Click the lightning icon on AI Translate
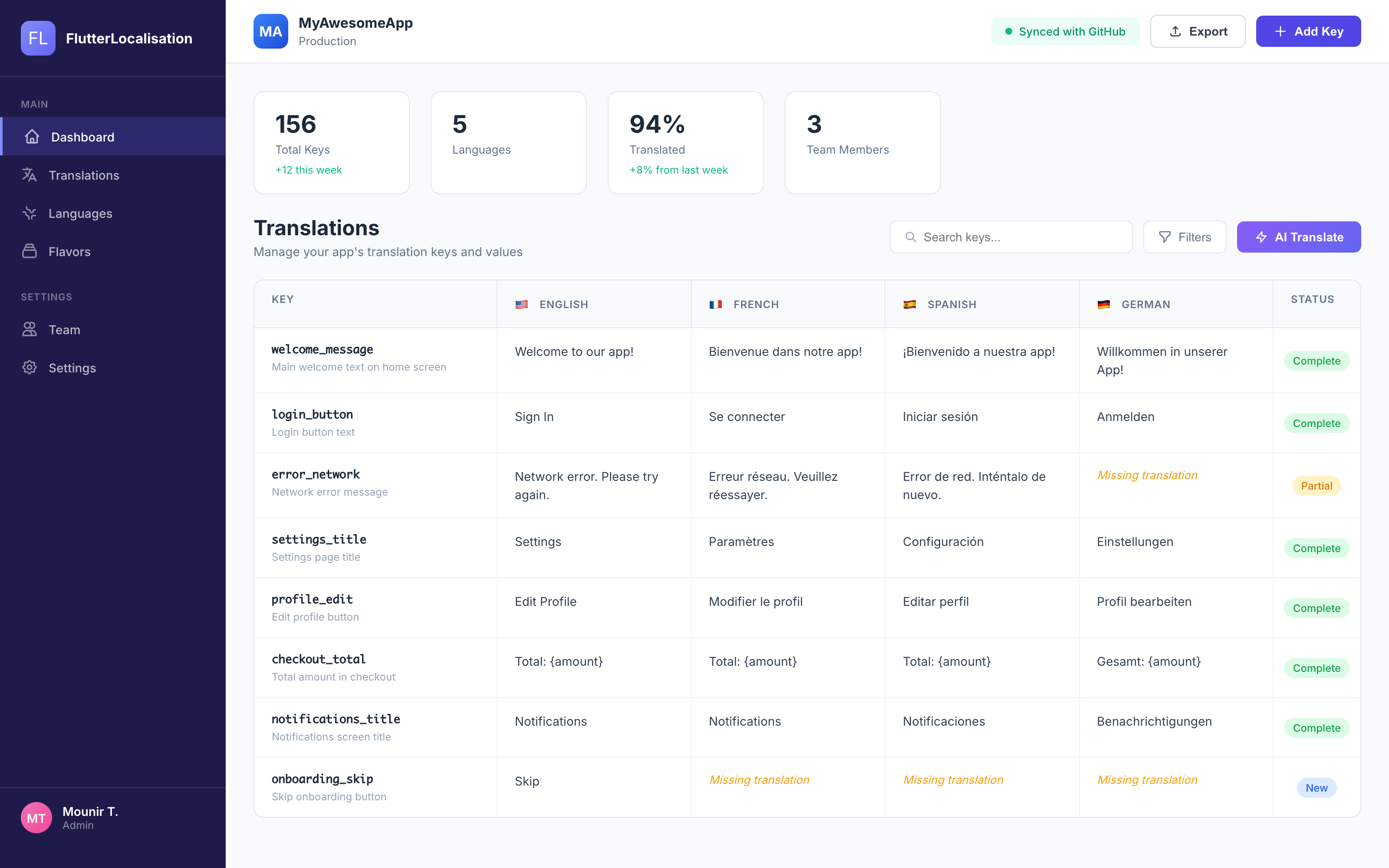 1261,237
